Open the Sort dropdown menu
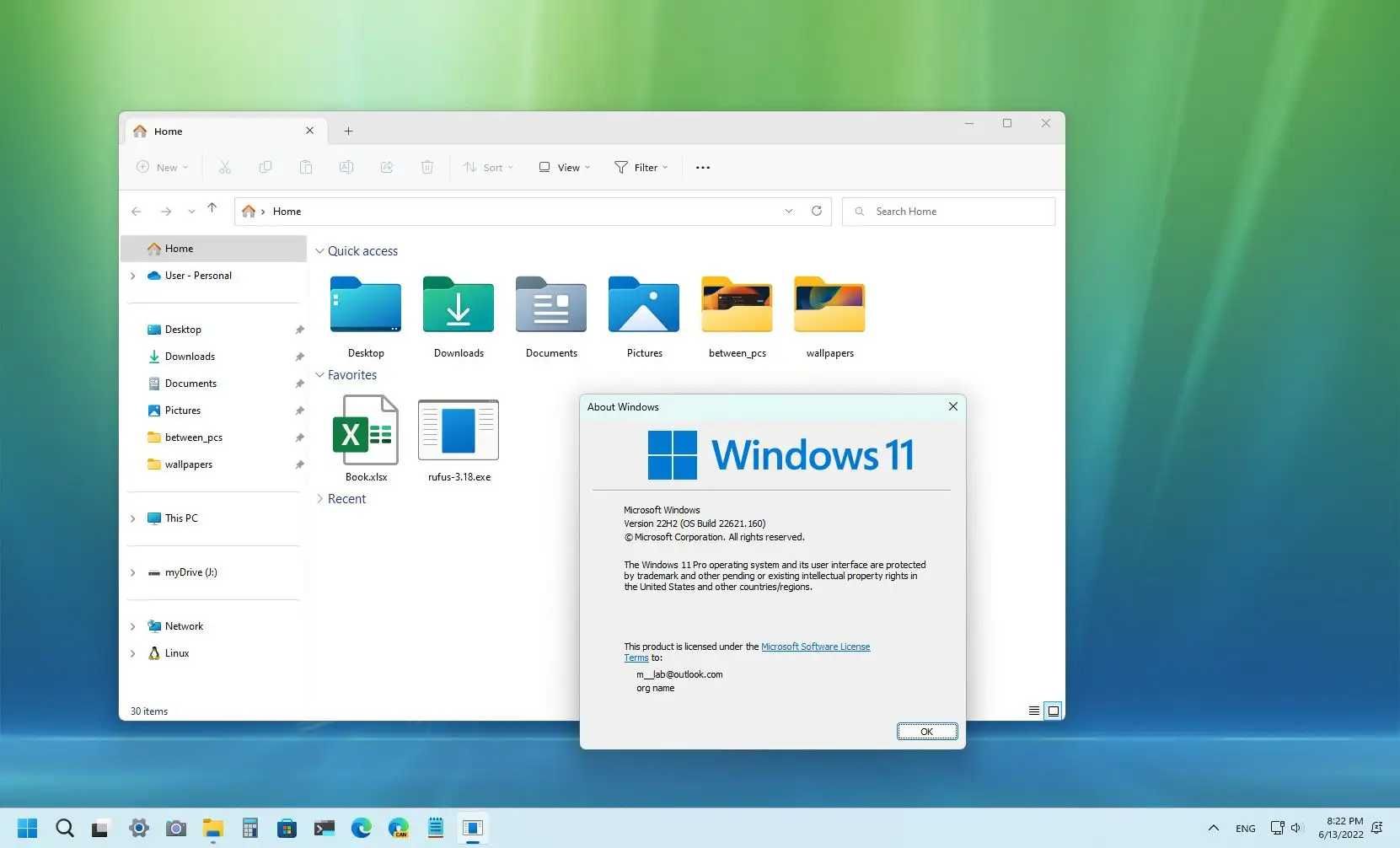This screenshot has width=1400, height=848. pos(488,167)
